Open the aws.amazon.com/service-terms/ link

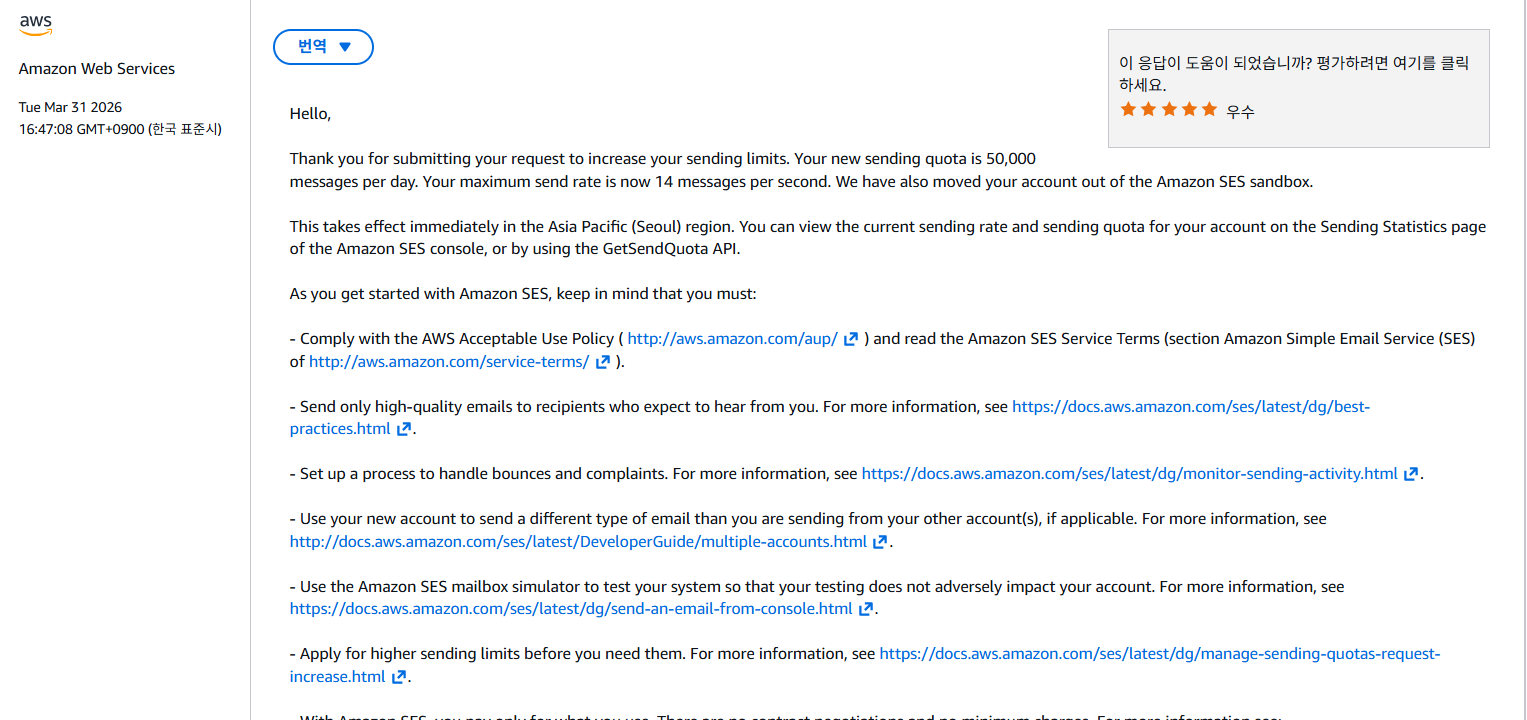click(449, 362)
